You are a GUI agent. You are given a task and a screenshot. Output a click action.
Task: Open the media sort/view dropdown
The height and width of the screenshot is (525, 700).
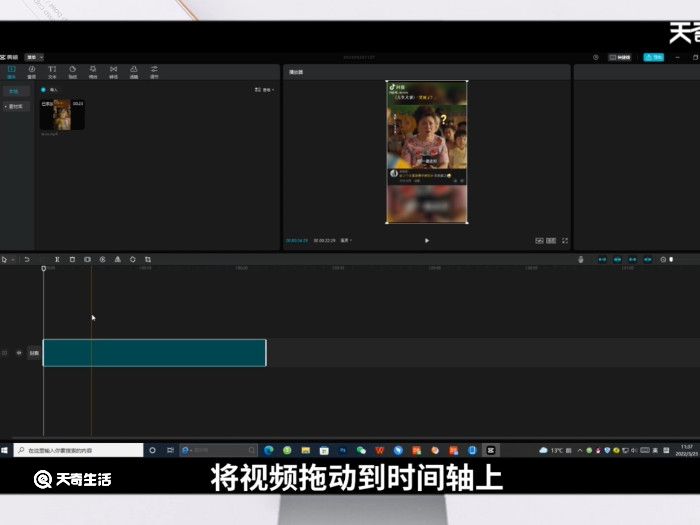click(x=264, y=90)
